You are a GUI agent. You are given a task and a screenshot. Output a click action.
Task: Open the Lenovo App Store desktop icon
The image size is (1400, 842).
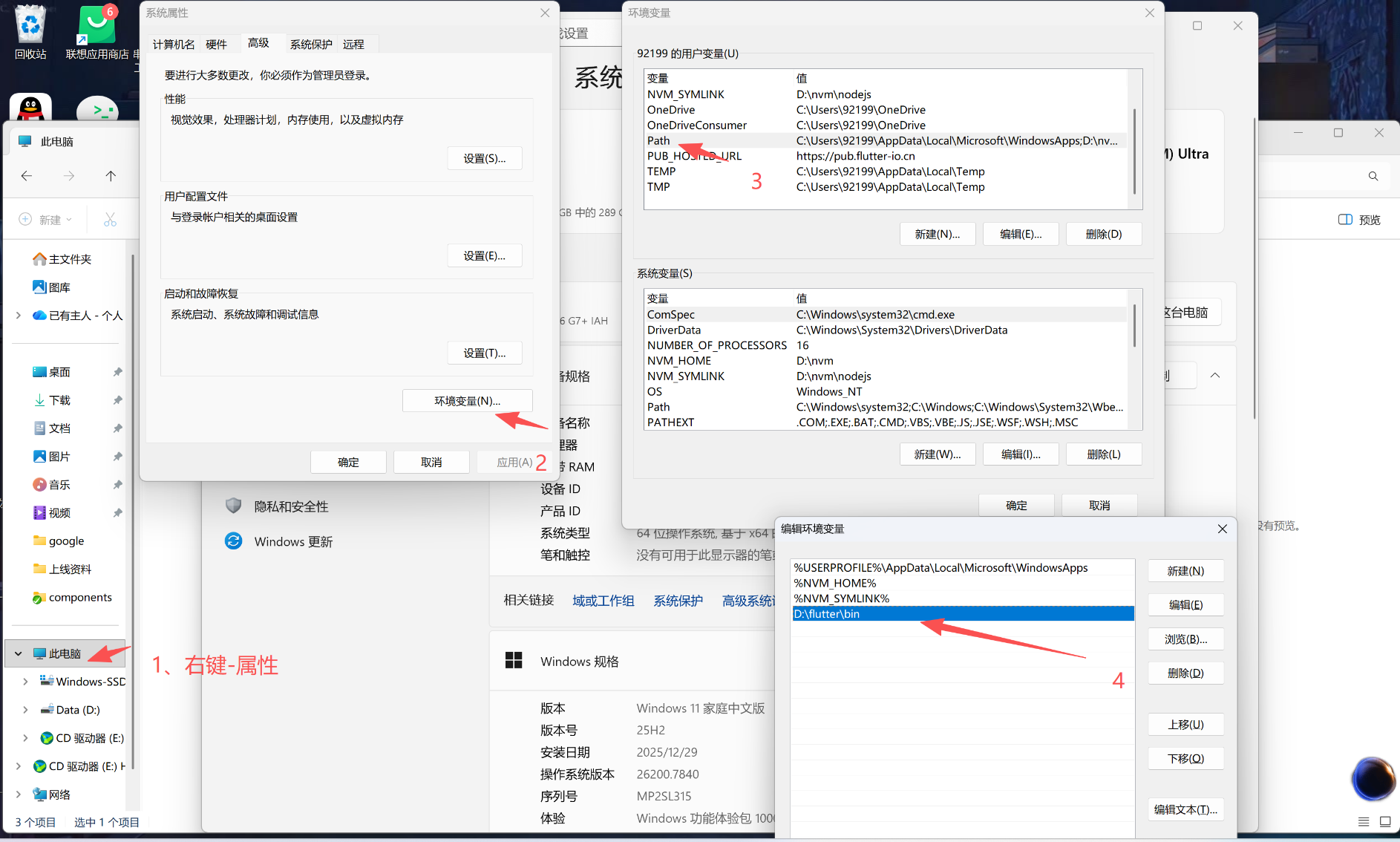point(97,33)
